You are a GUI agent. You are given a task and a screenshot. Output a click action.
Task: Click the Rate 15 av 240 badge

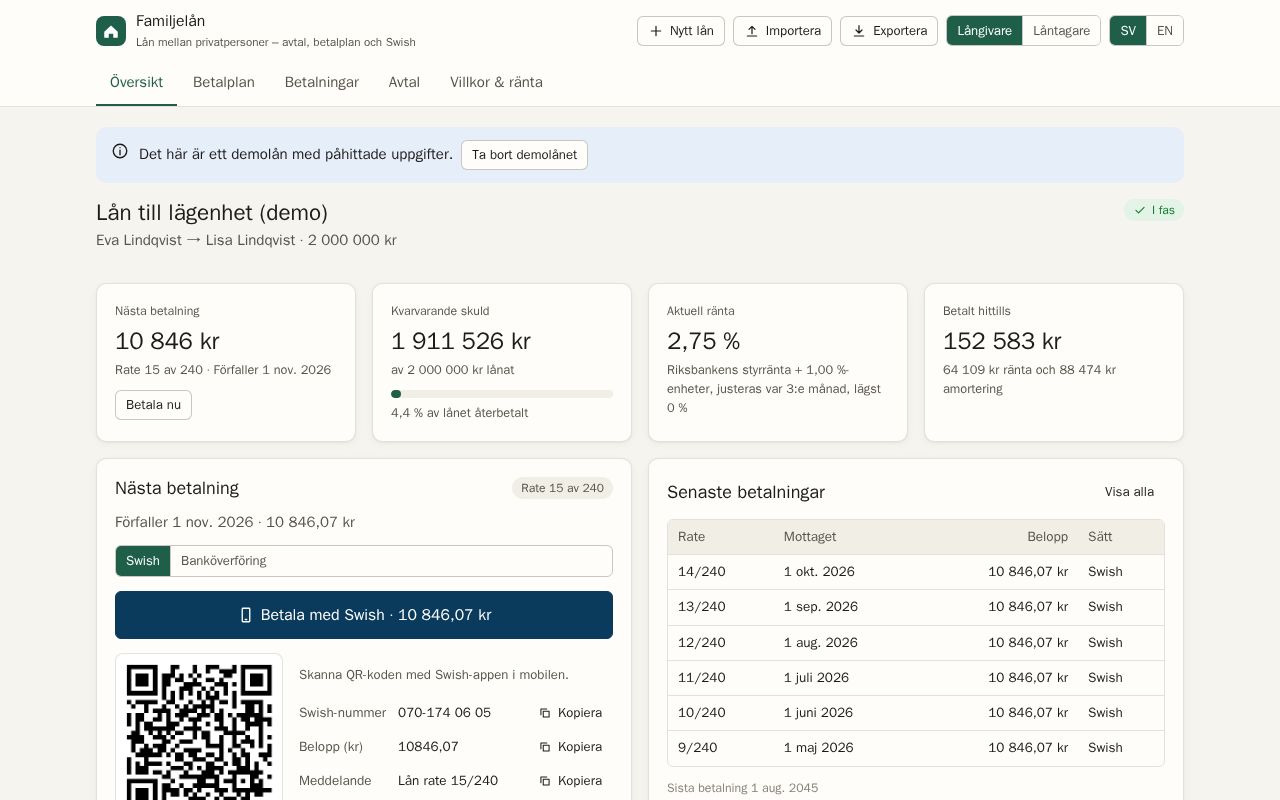(562, 488)
